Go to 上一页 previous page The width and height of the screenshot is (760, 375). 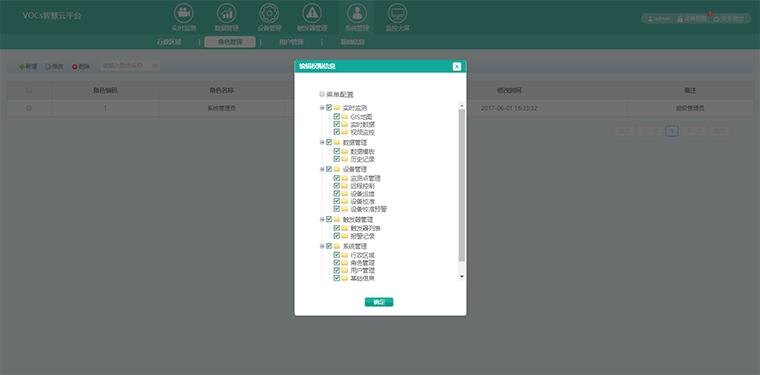point(649,131)
